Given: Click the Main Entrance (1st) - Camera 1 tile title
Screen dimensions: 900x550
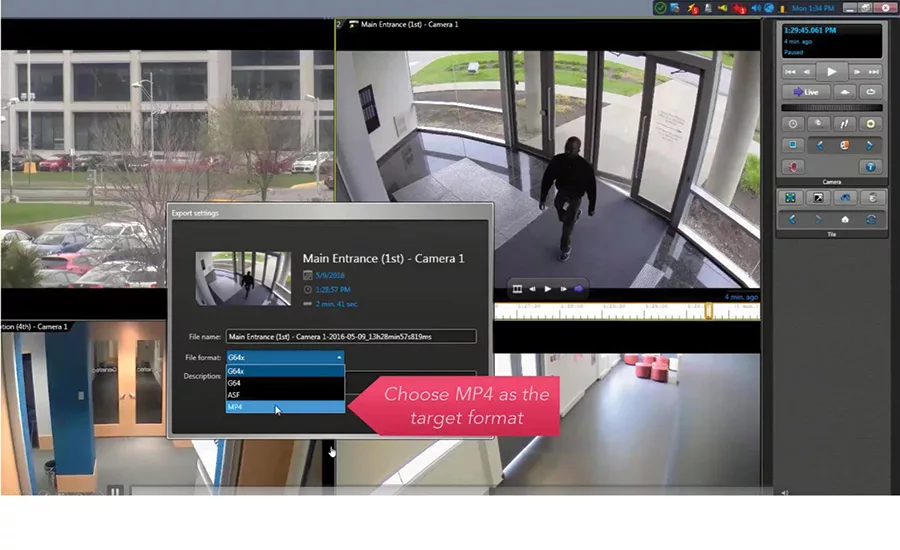Looking at the screenshot, I should pos(409,25).
